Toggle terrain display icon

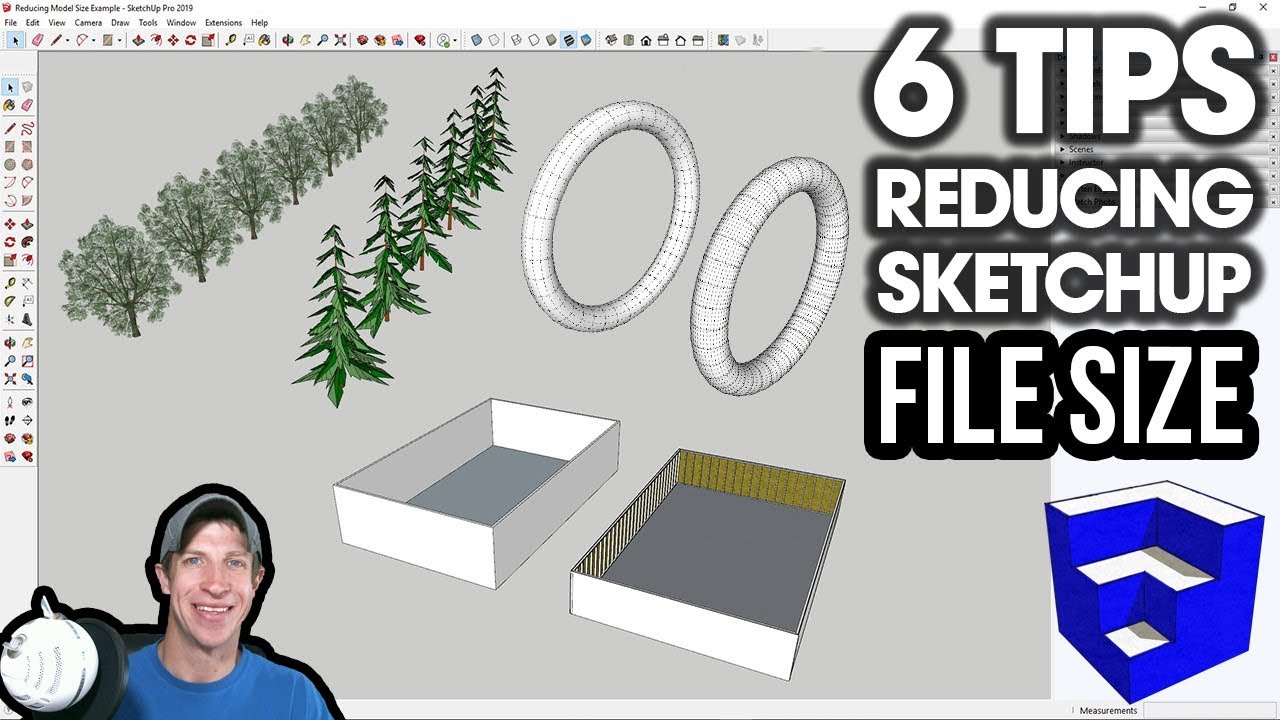(740, 40)
